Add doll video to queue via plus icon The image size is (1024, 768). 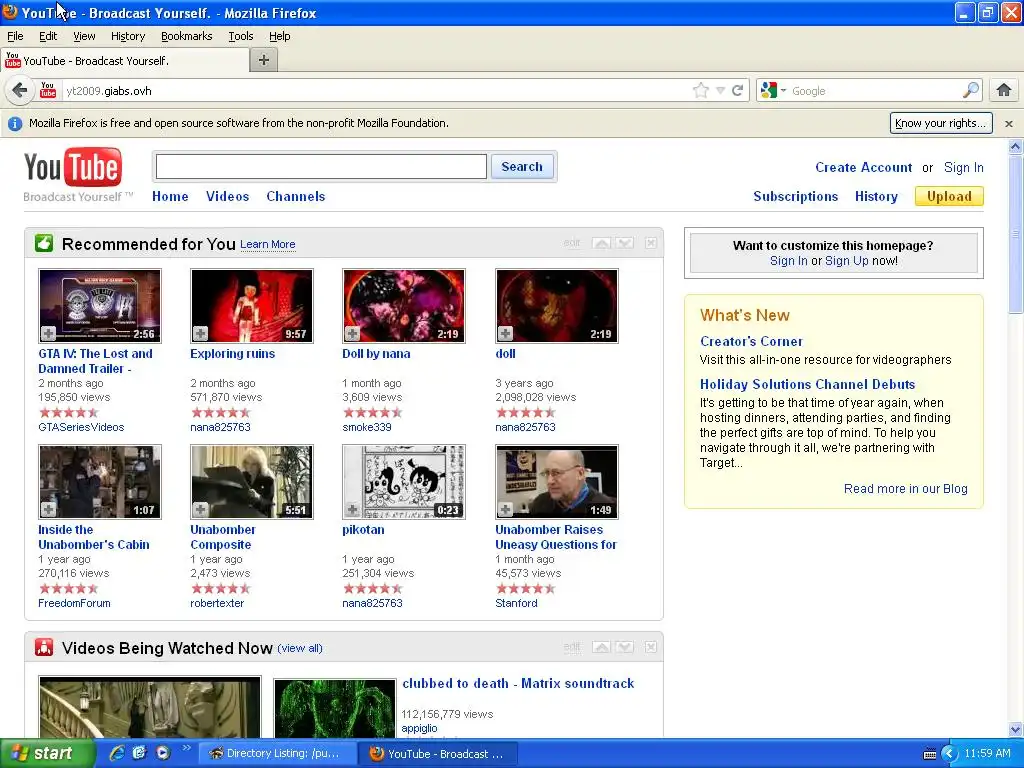(505, 334)
